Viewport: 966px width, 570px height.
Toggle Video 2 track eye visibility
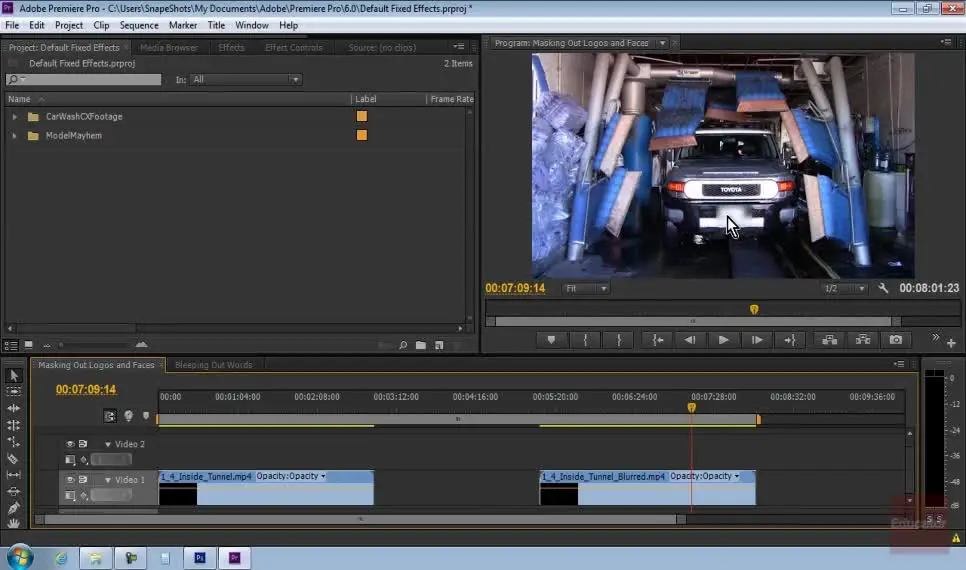(x=70, y=444)
